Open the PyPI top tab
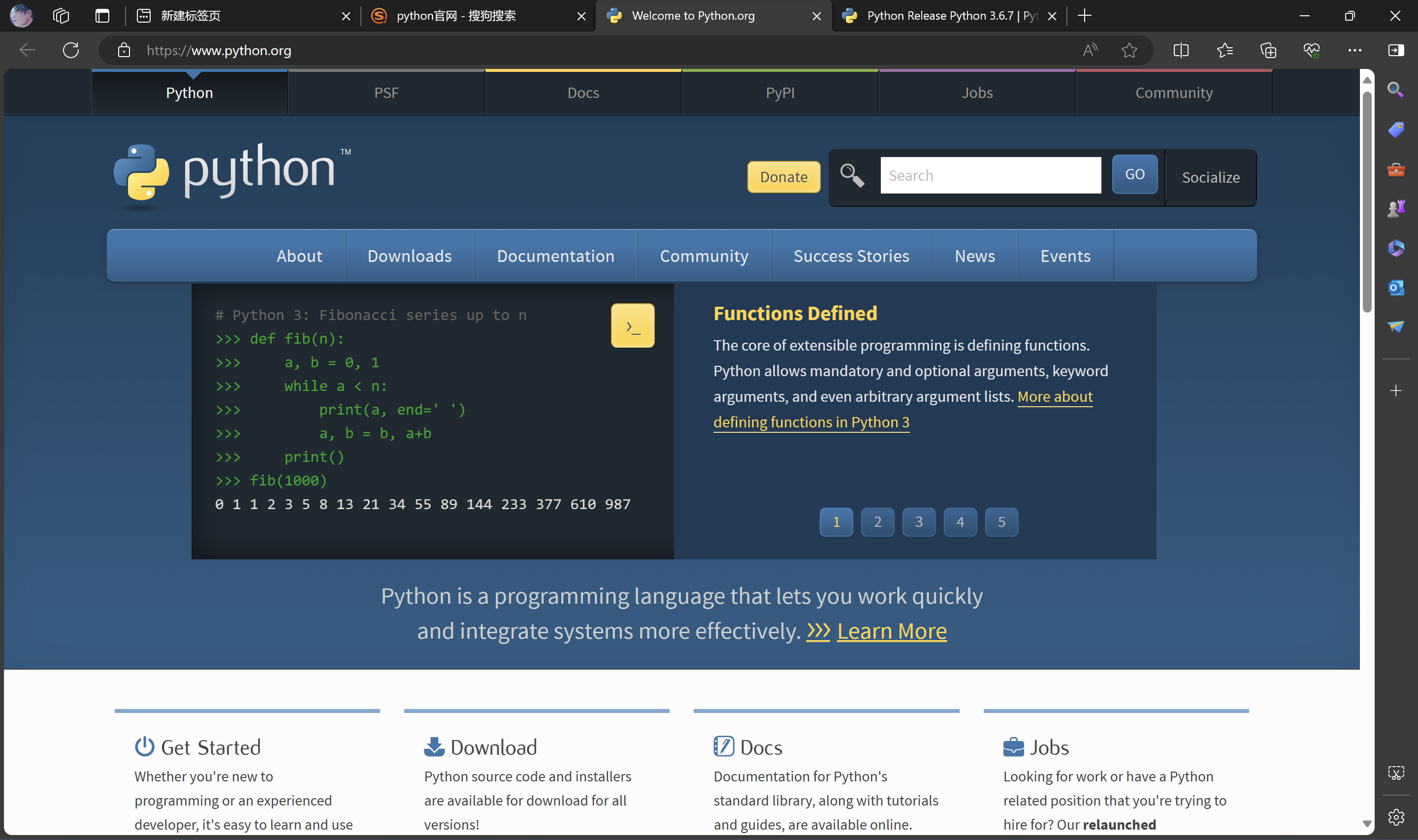Image resolution: width=1418 pixels, height=840 pixels. coord(780,93)
